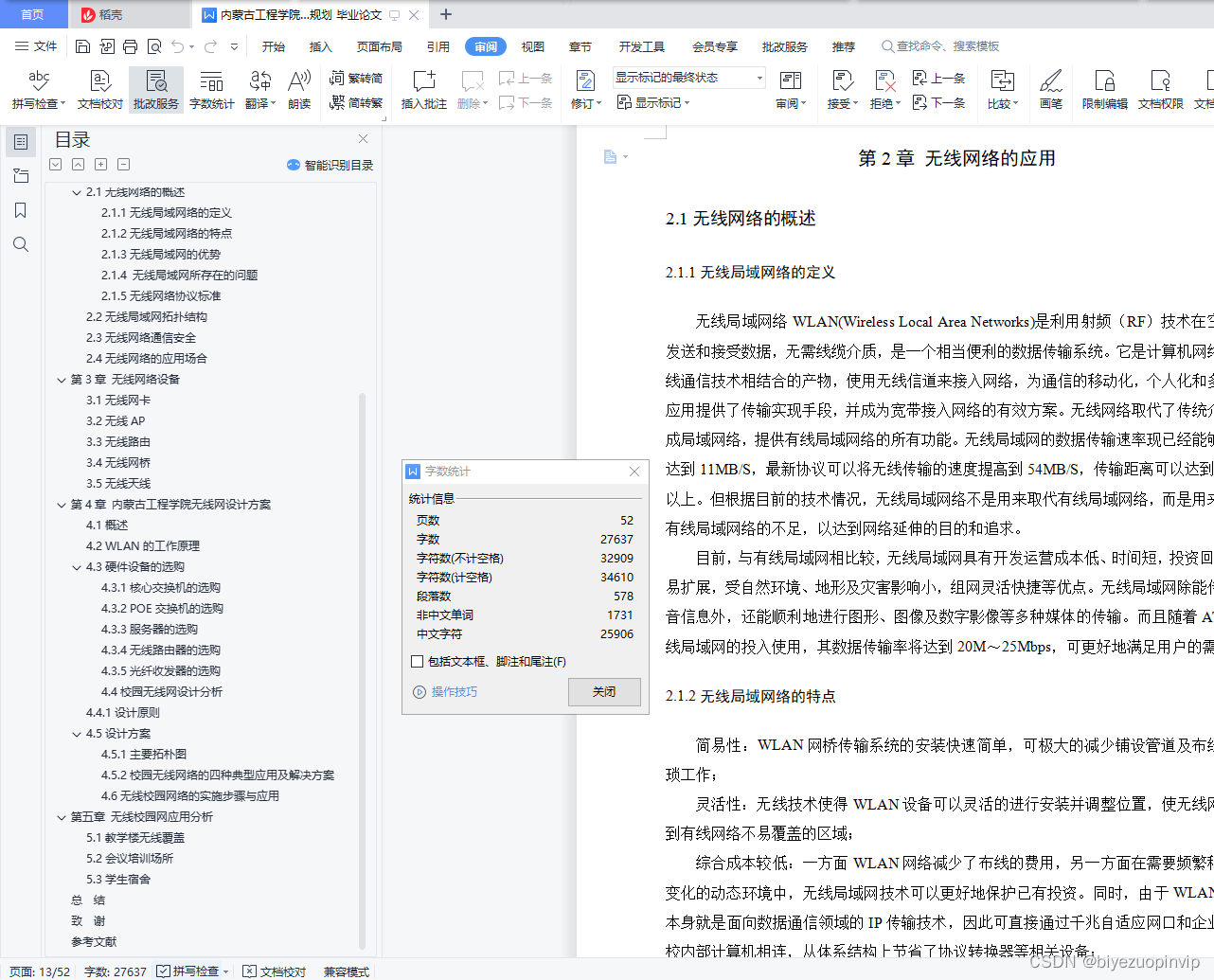Jump to 5.3 学生宿舍 heading
Screen dimensions: 1214x980
[118, 880]
